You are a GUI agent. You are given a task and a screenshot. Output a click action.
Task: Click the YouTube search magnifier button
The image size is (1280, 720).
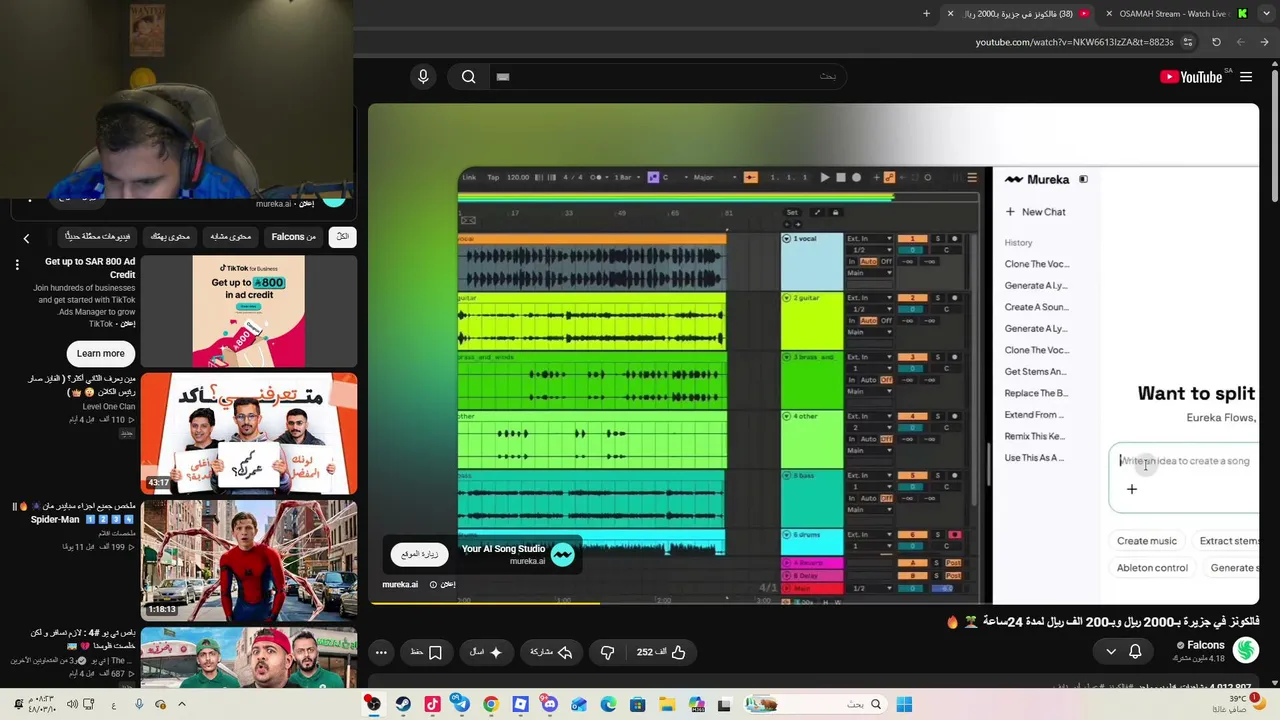[x=468, y=77]
